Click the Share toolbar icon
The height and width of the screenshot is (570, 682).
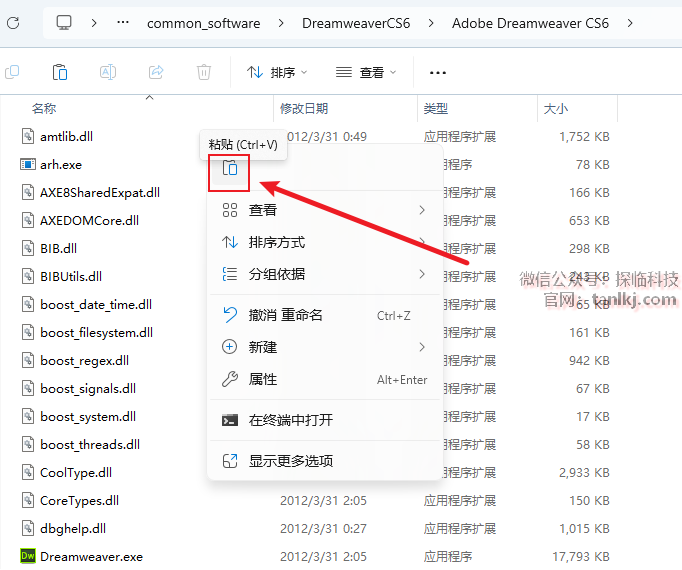pyautogui.click(x=156, y=72)
